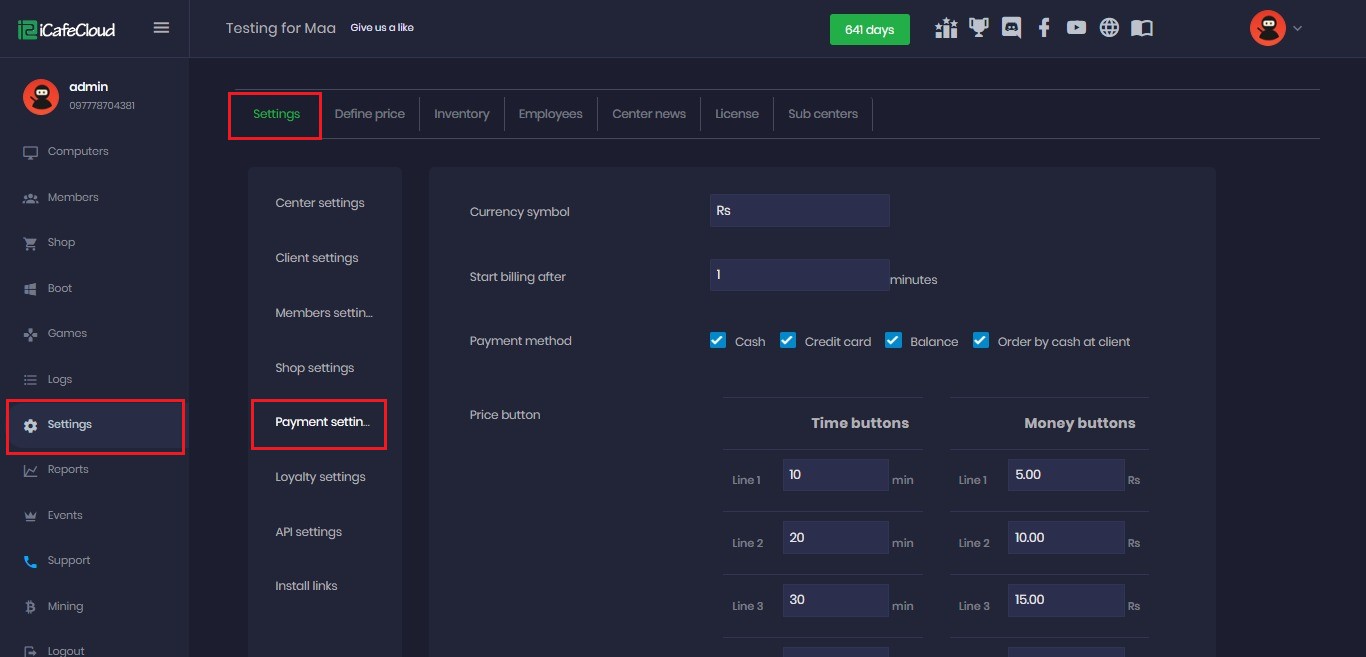Open the book documentation icon
The height and width of the screenshot is (657, 1366).
click(x=1142, y=28)
